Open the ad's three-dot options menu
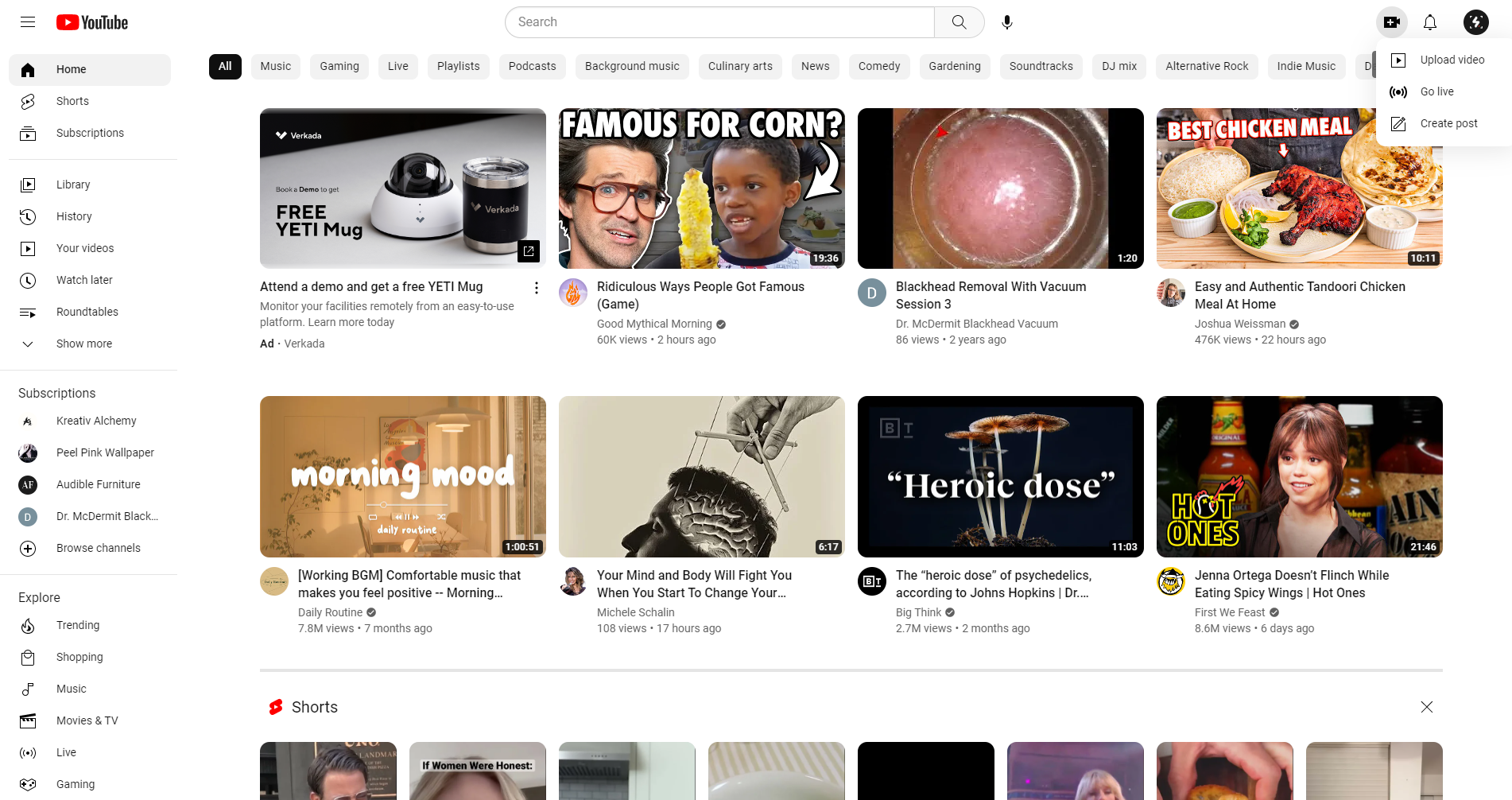 (x=537, y=288)
